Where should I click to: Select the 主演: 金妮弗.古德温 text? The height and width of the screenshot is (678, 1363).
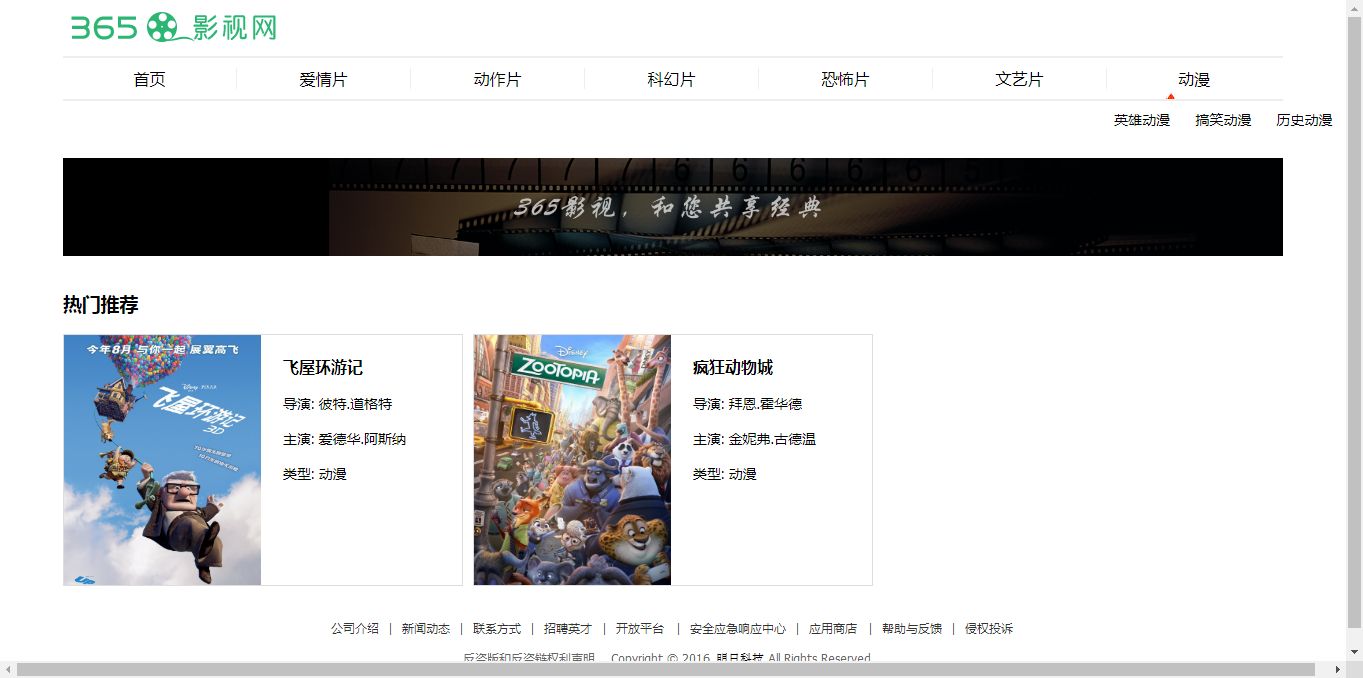[x=755, y=439]
